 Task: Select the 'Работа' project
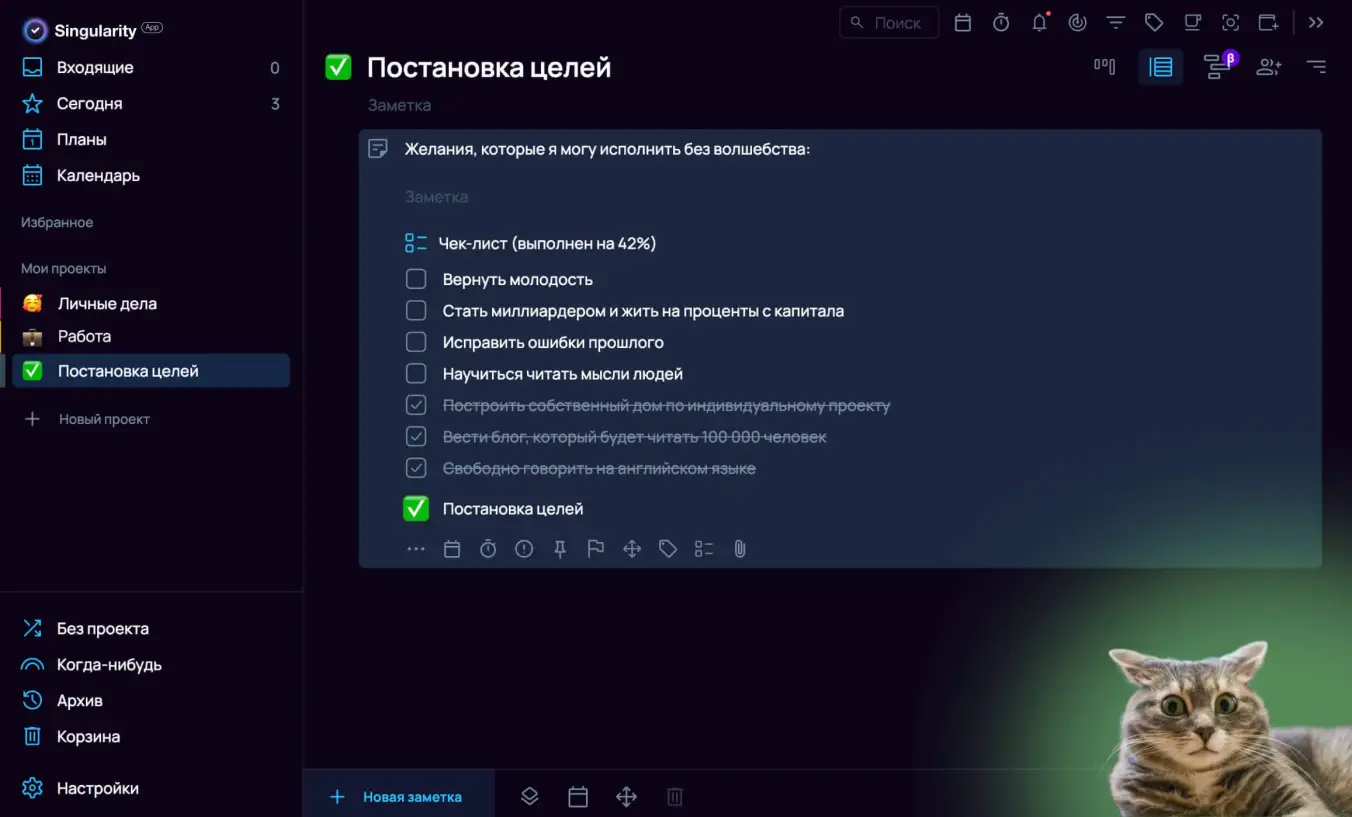coord(151,337)
